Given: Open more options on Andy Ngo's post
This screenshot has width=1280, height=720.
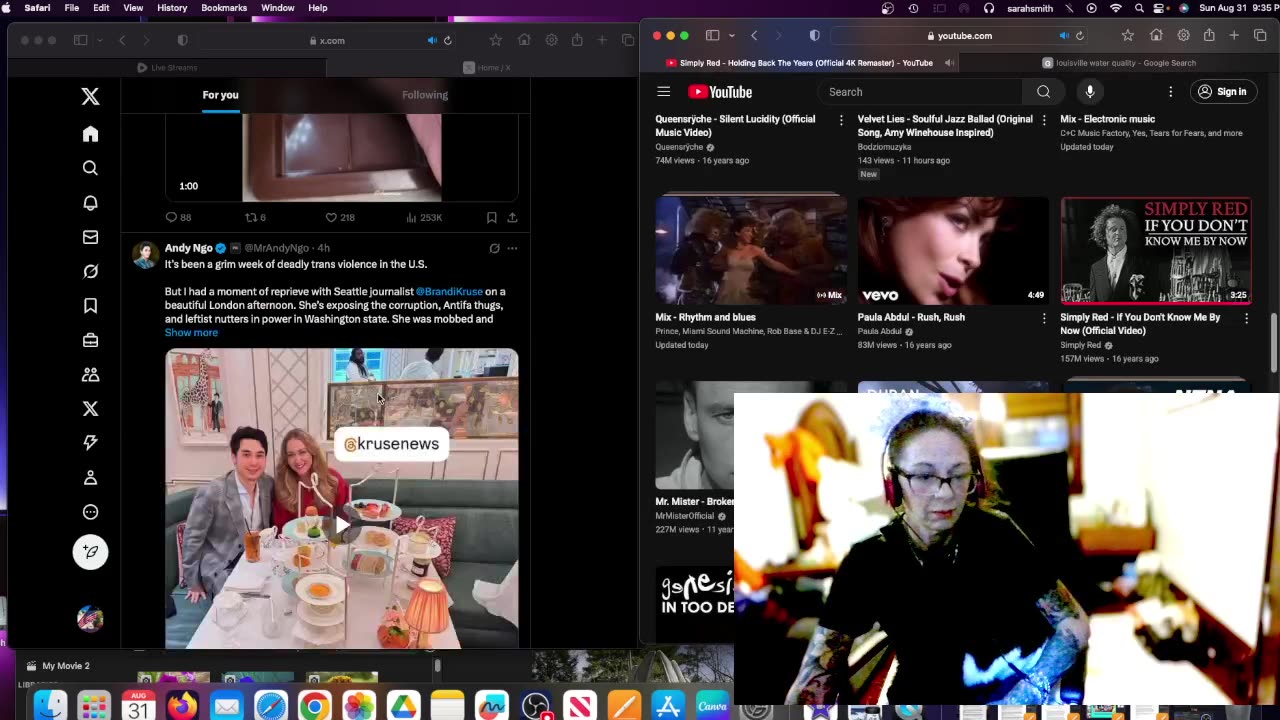Looking at the screenshot, I should (x=512, y=248).
